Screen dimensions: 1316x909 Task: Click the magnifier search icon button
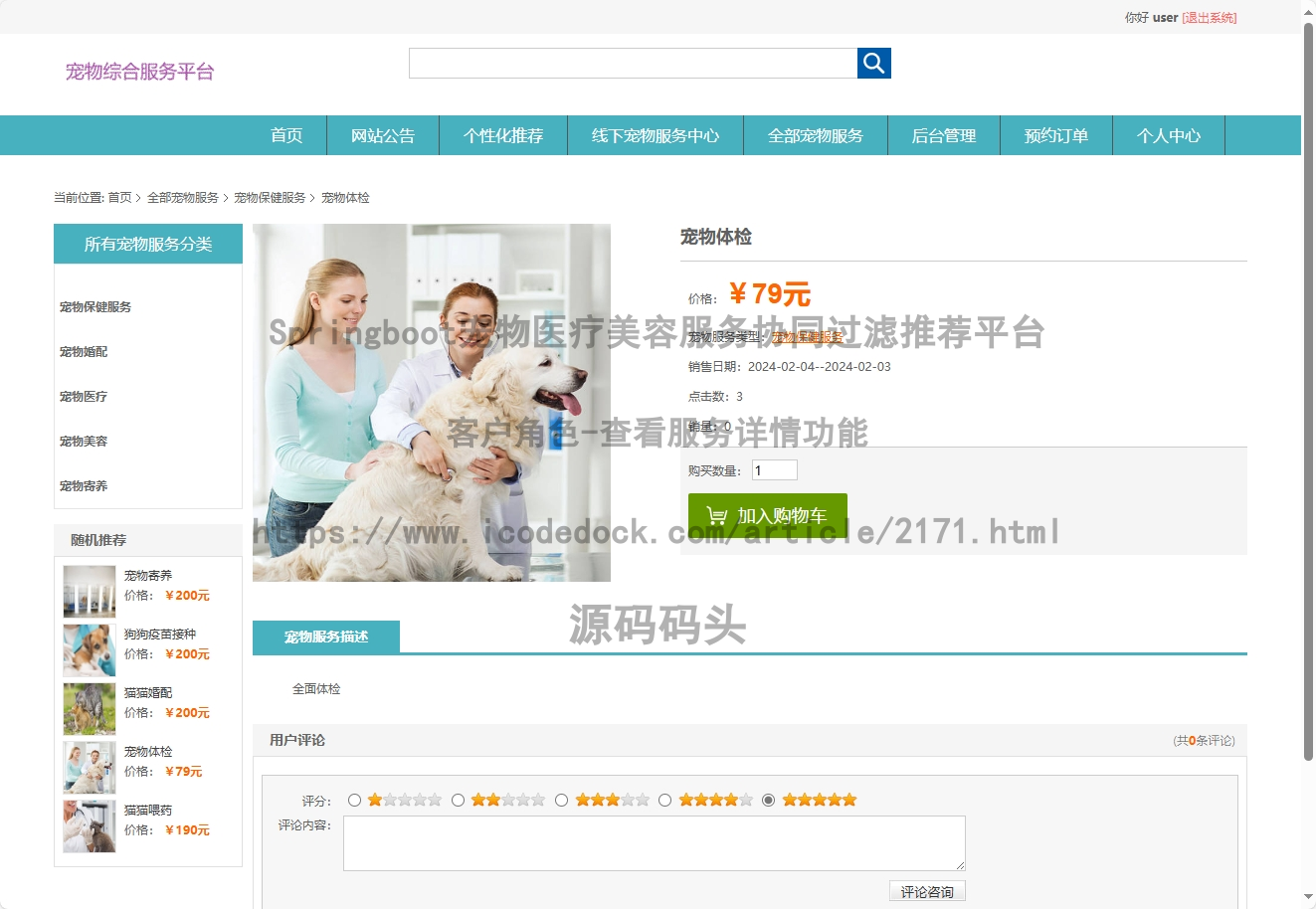click(874, 64)
